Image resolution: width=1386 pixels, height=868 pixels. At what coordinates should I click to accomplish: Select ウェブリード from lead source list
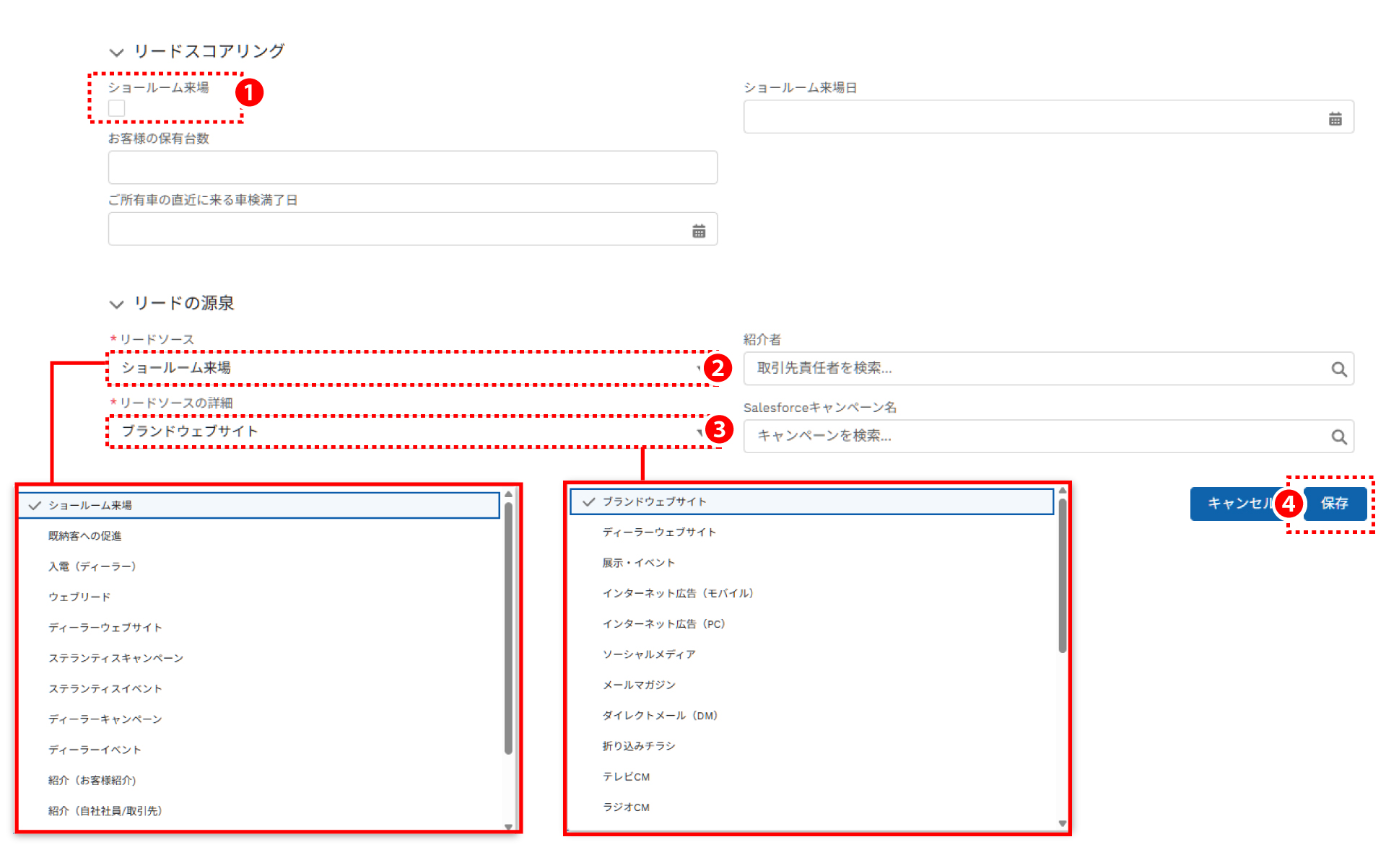[79, 597]
